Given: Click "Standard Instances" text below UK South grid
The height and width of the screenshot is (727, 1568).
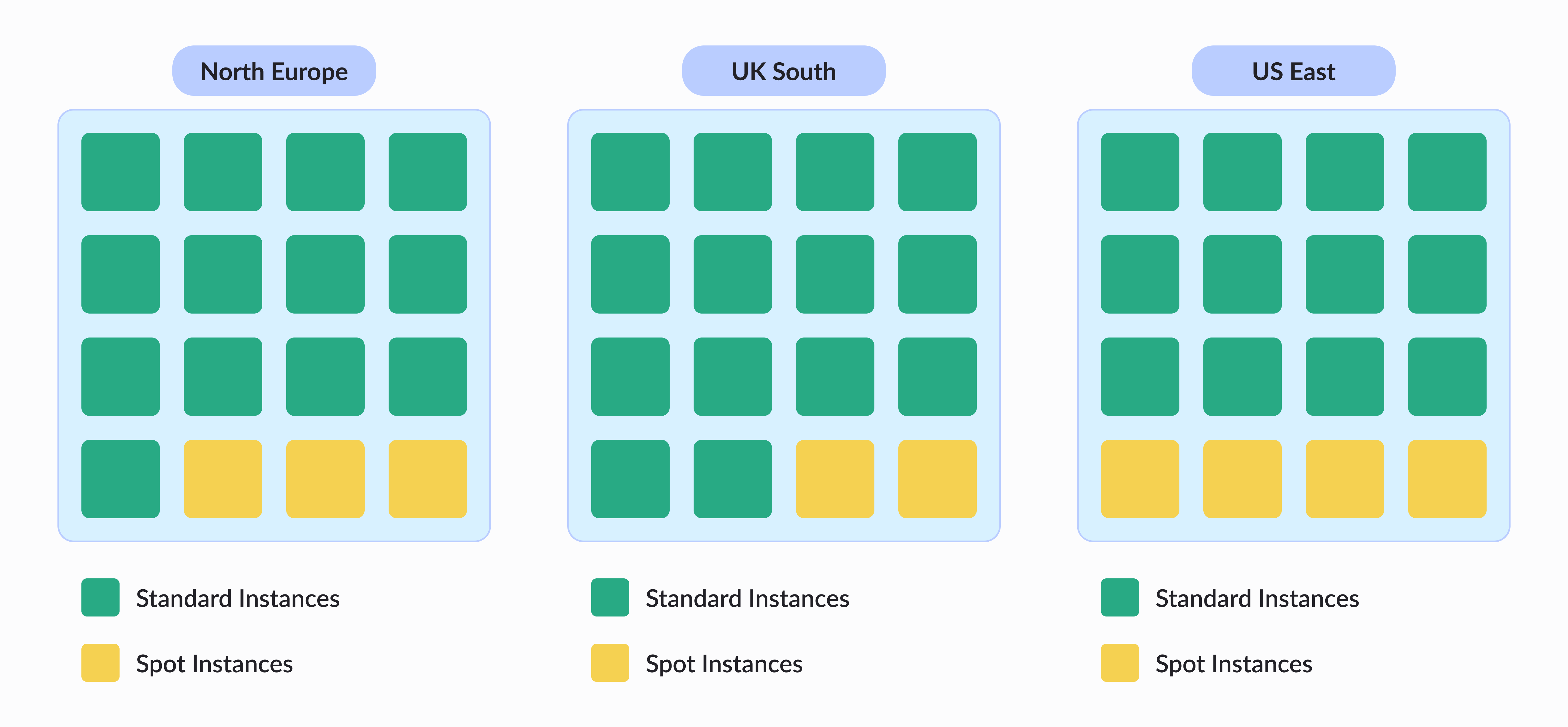Looking at the screenshot, I should click(x=748, y=599).
